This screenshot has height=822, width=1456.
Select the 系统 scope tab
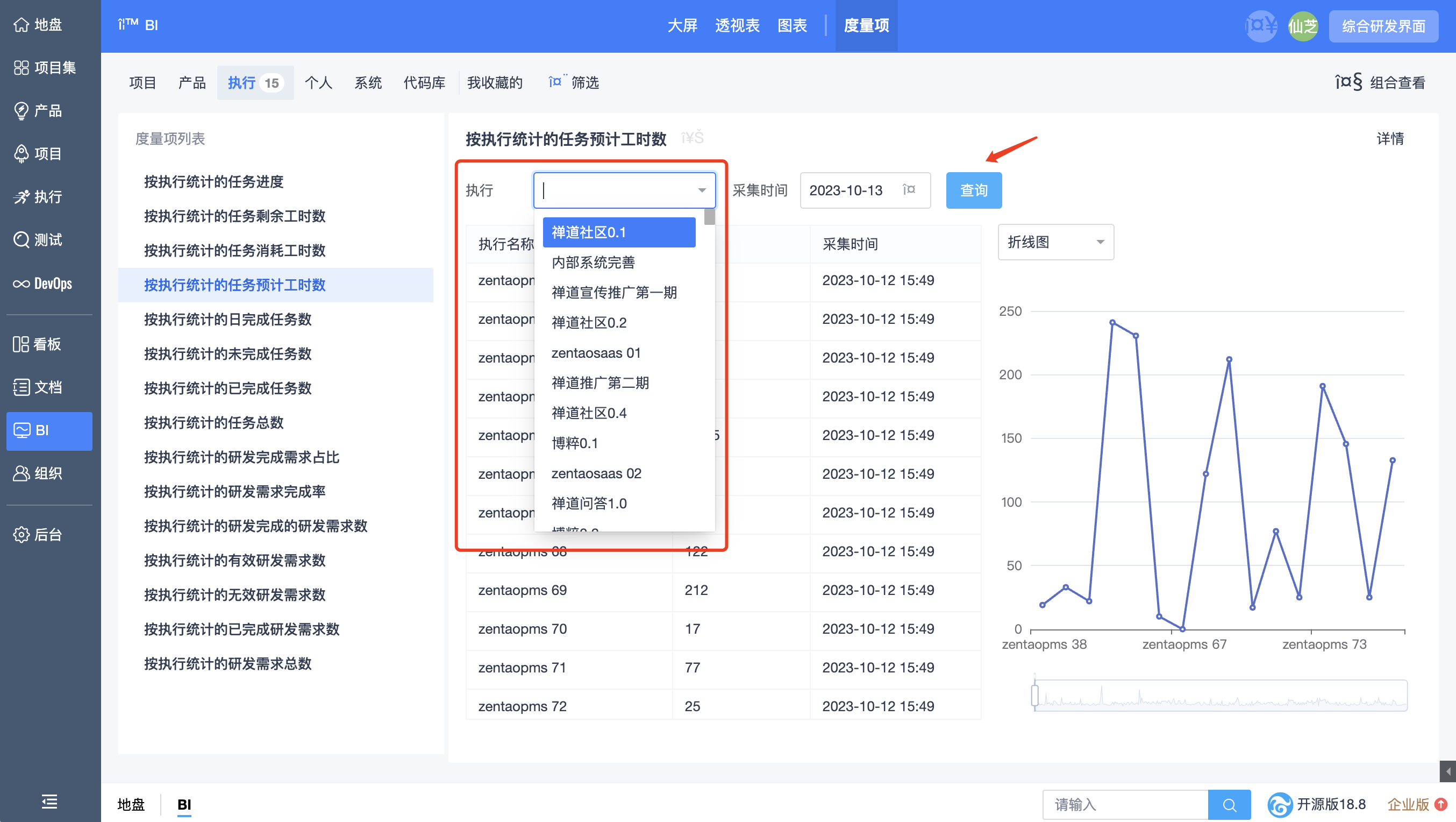tap(368, 82)
